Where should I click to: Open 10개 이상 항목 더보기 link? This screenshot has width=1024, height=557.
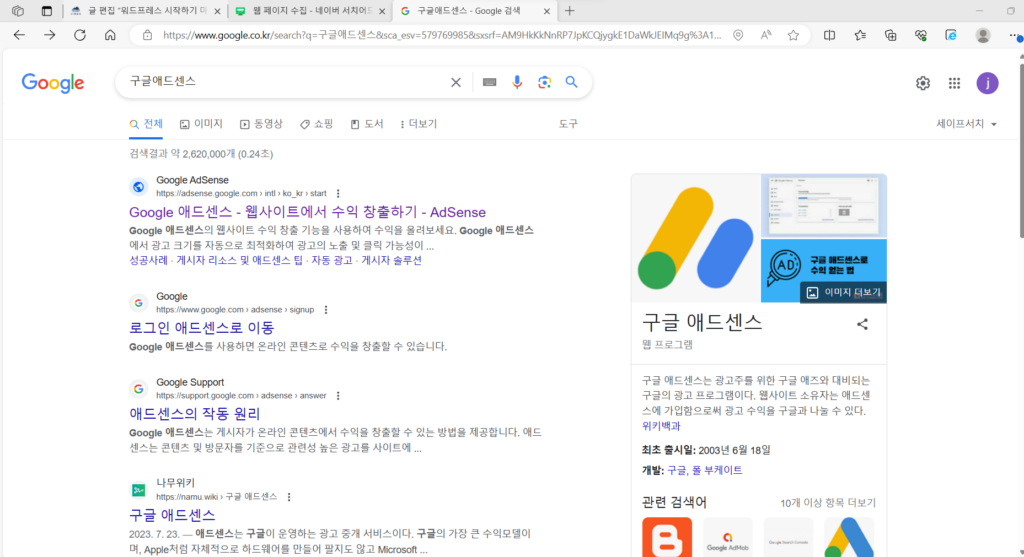point(827,503)
